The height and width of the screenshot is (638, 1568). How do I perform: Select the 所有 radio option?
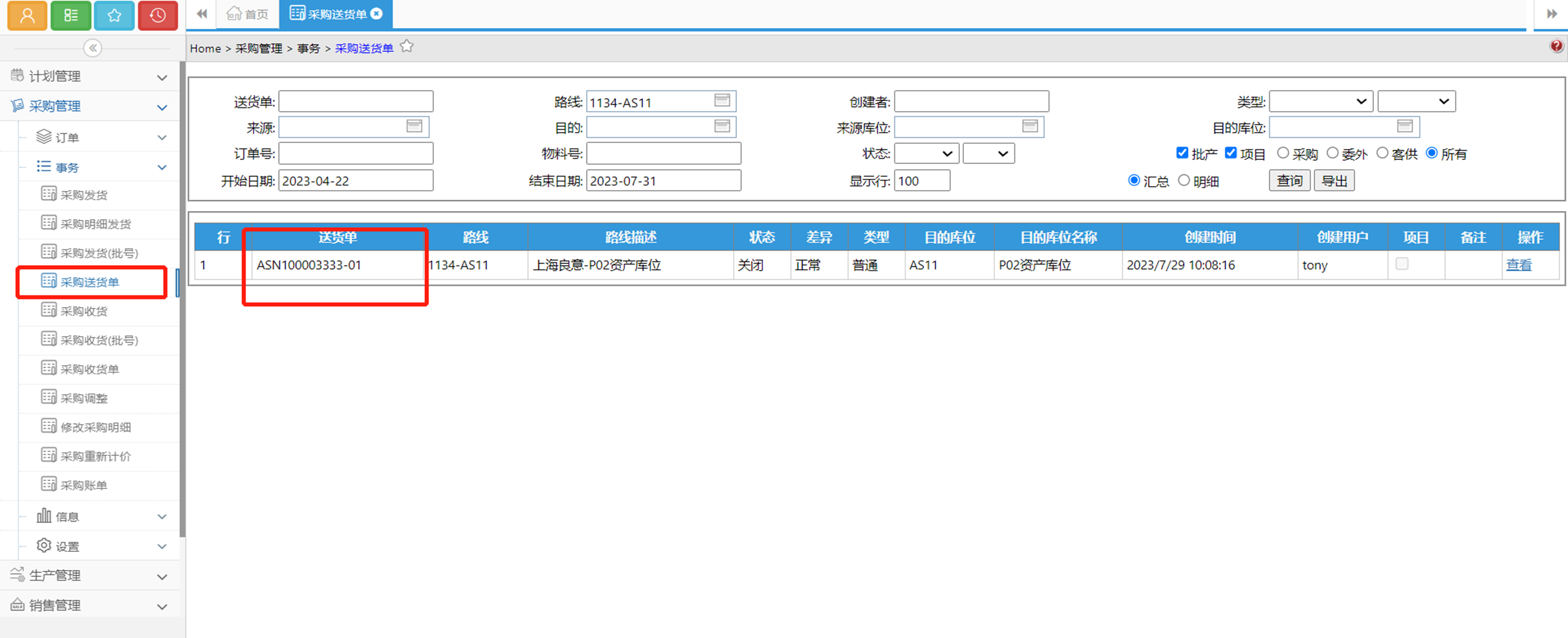click(x=1431, y=152)
